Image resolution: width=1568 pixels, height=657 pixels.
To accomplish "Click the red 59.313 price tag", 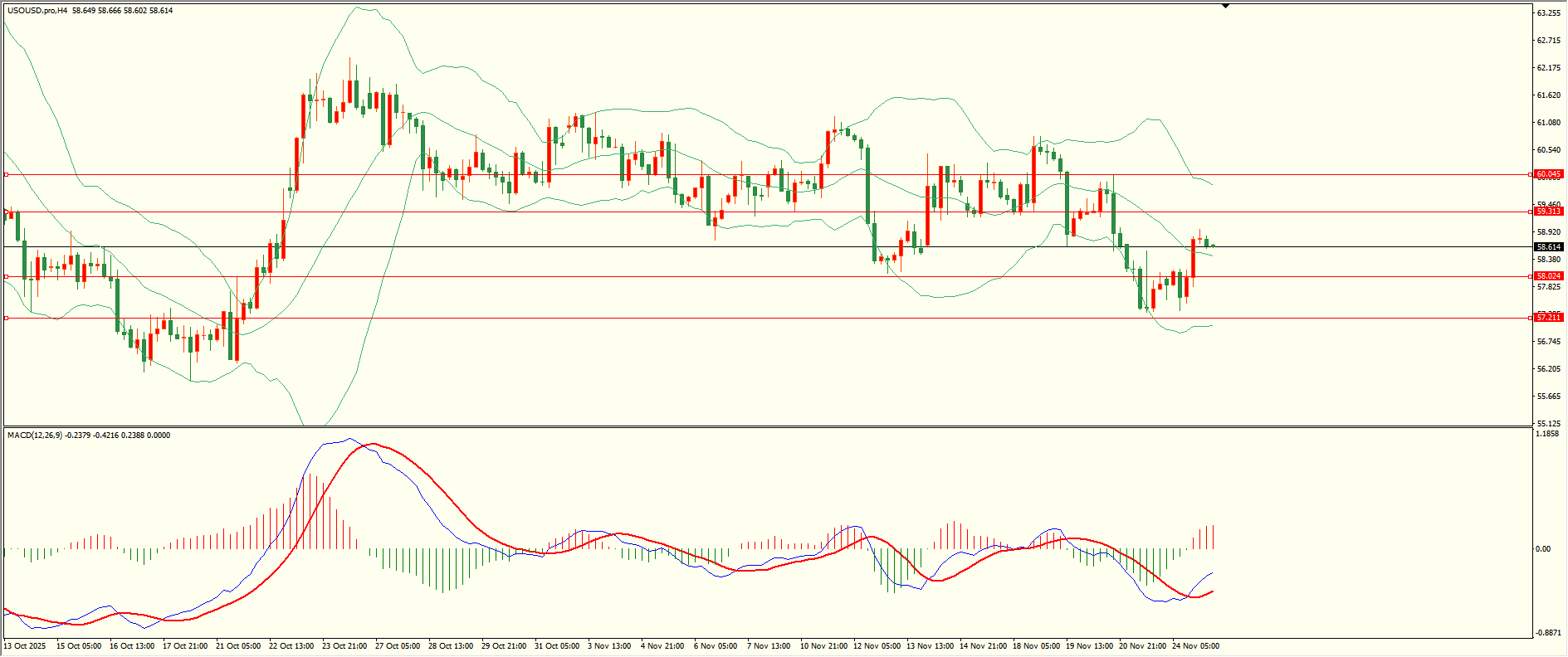I will point(1548,212).
